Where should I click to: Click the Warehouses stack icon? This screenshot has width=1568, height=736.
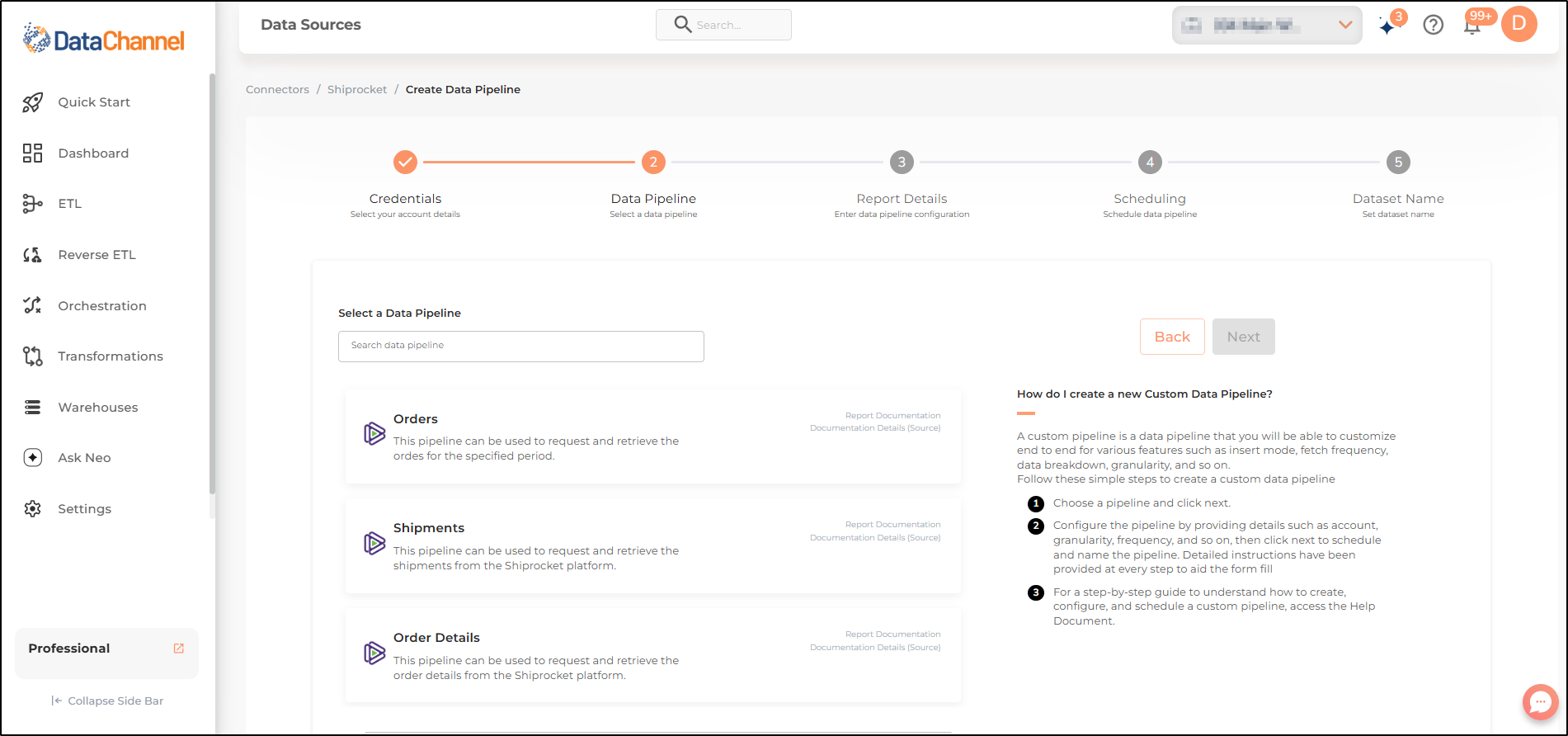pos(32,407)
